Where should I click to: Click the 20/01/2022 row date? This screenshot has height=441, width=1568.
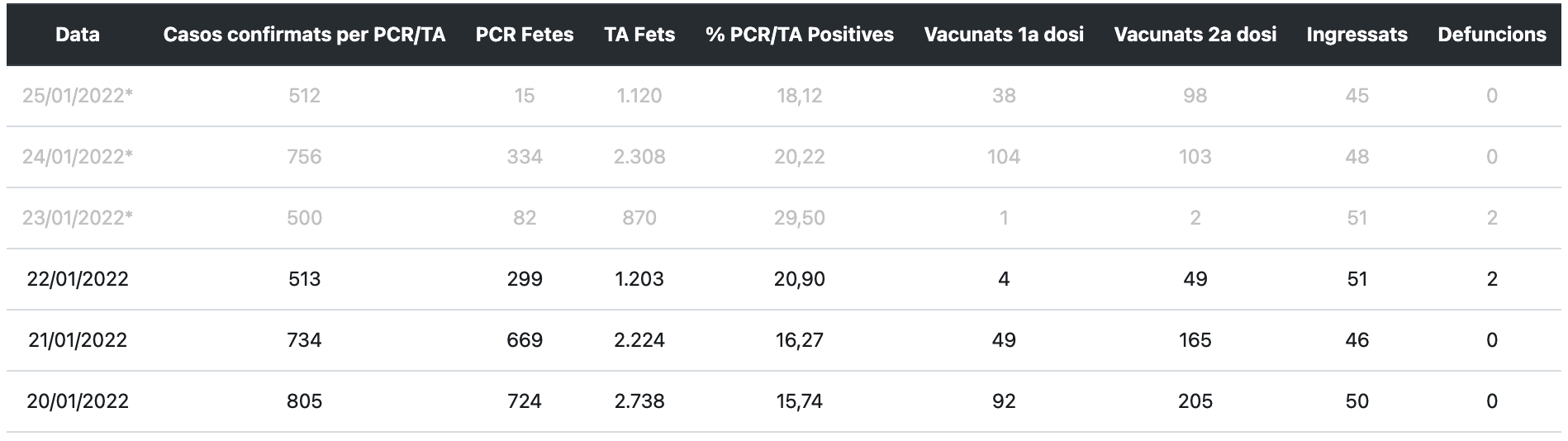click(78, 401)
